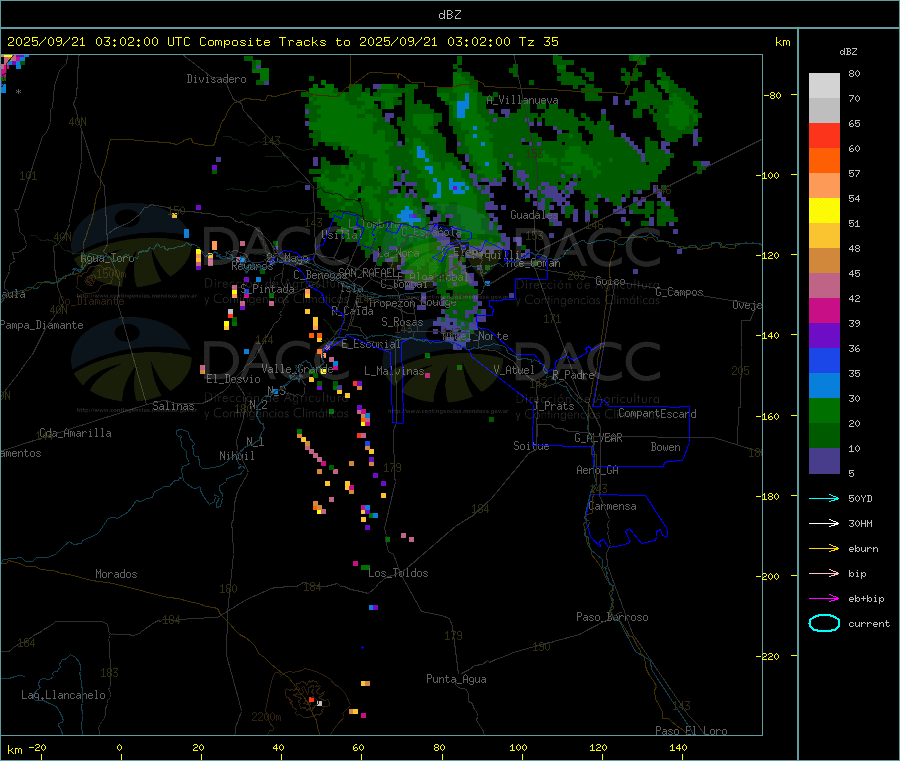Viewport: 900px width, 761px height.
Task: Click the eburn yellow arrow legend icon
Action: point(824,549)
